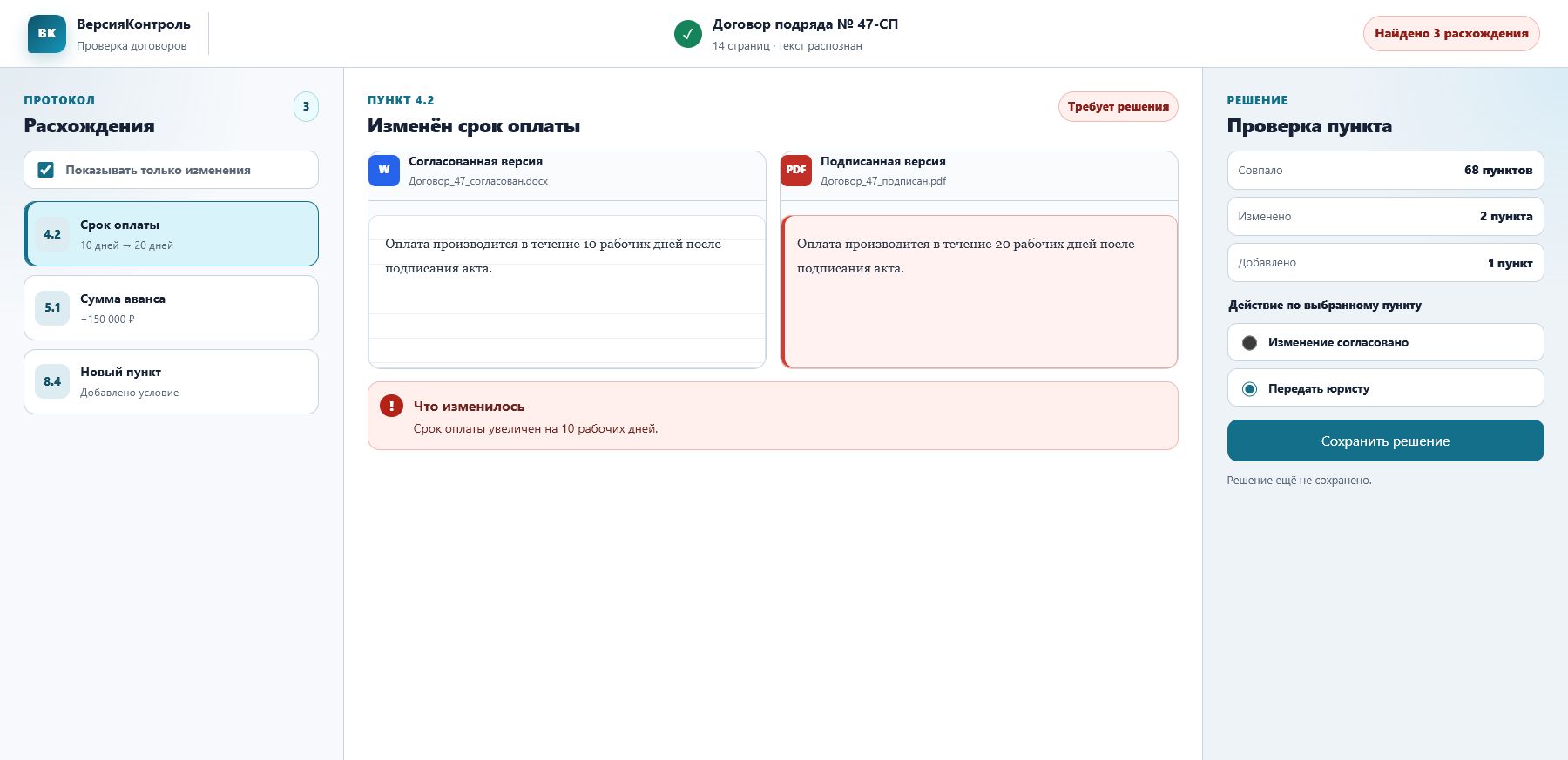
Task: Click 'Проверка пункта' heading
Action: (x=1309, y=126)
